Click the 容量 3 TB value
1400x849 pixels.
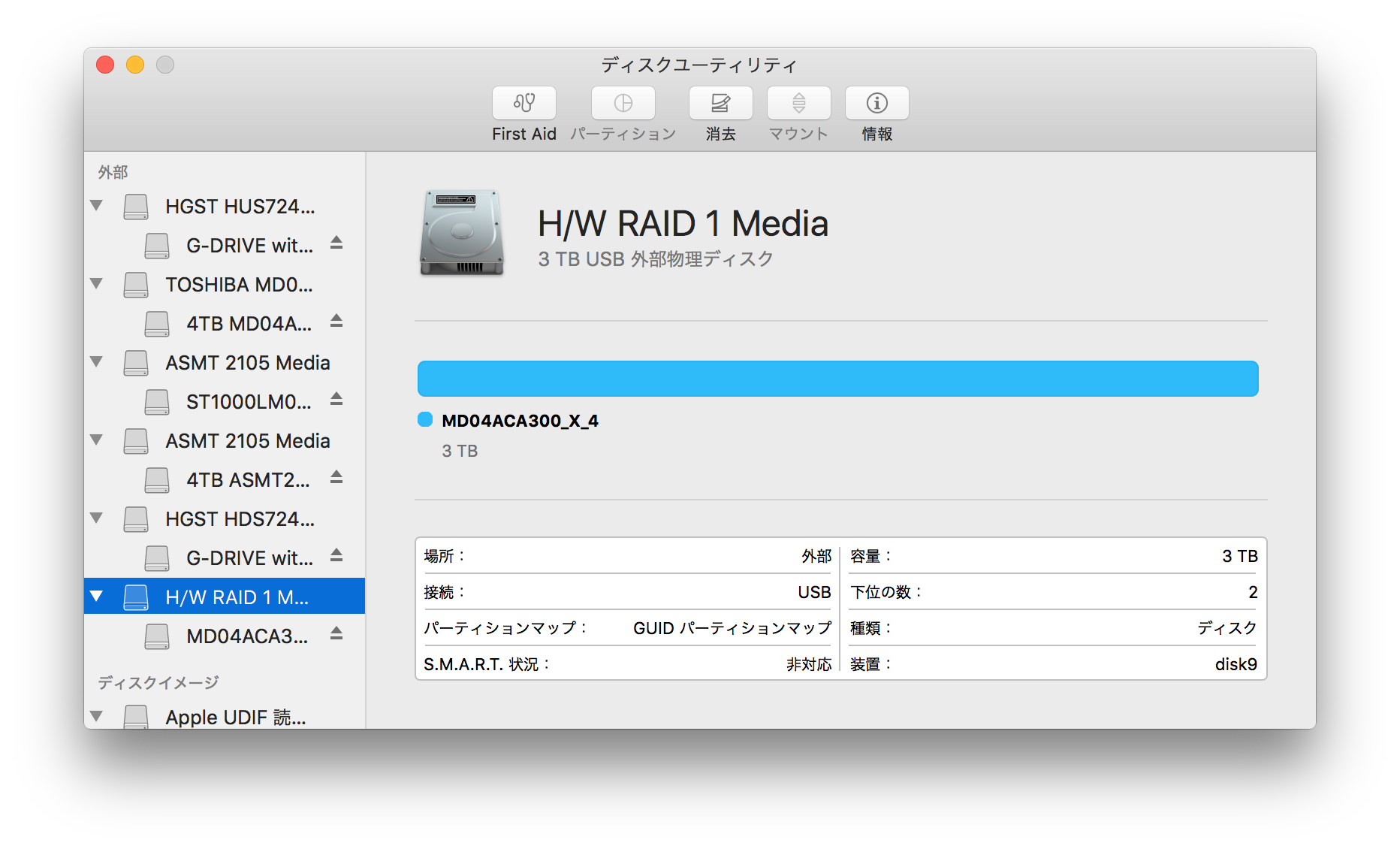pos(1239,556)
